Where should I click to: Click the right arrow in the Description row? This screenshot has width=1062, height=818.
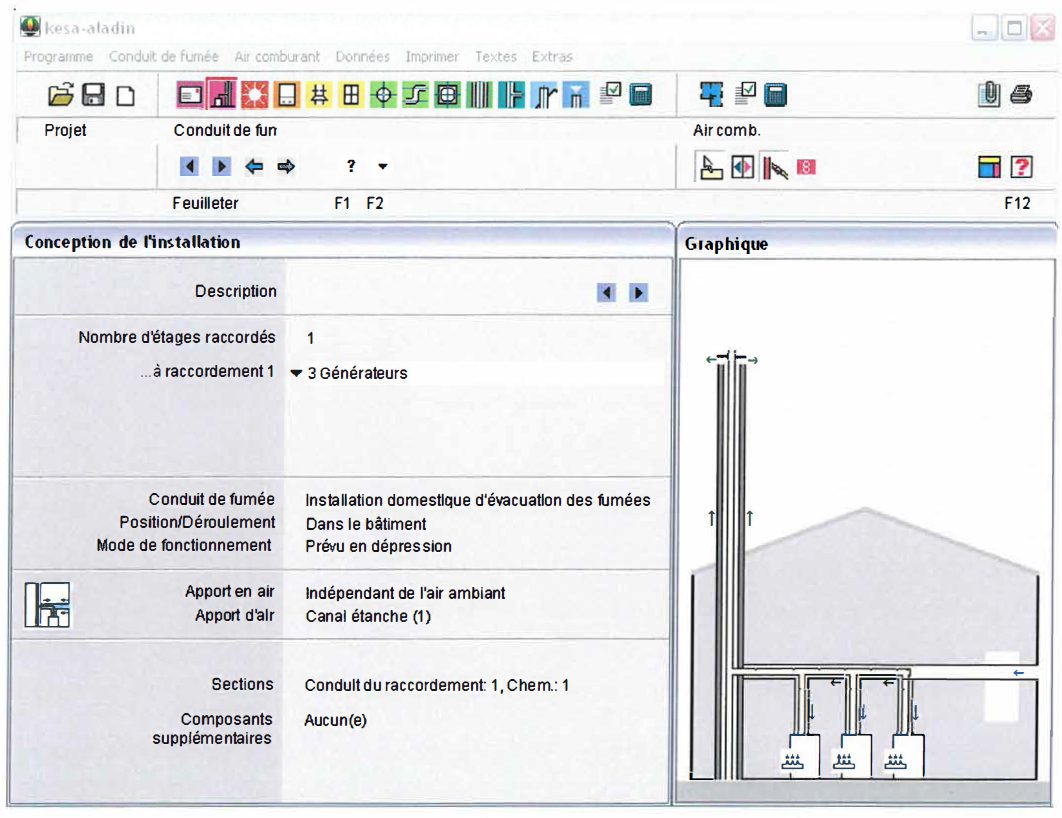[638, 292]
